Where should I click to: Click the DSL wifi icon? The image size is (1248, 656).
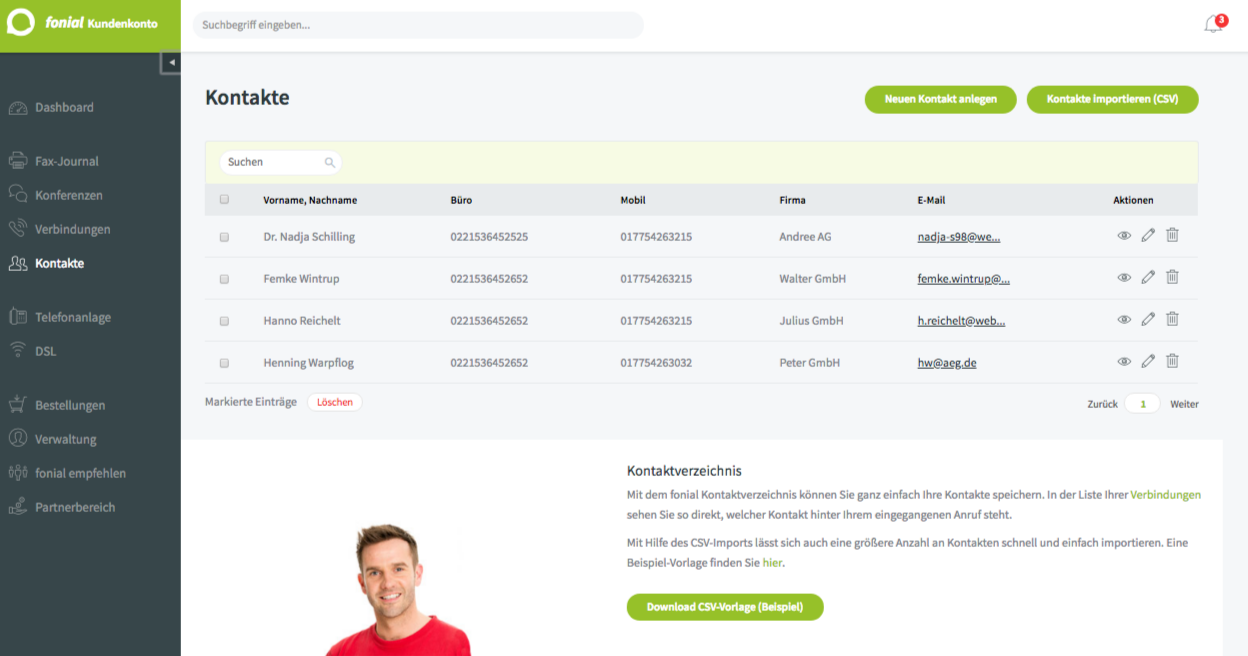(17, 351)
